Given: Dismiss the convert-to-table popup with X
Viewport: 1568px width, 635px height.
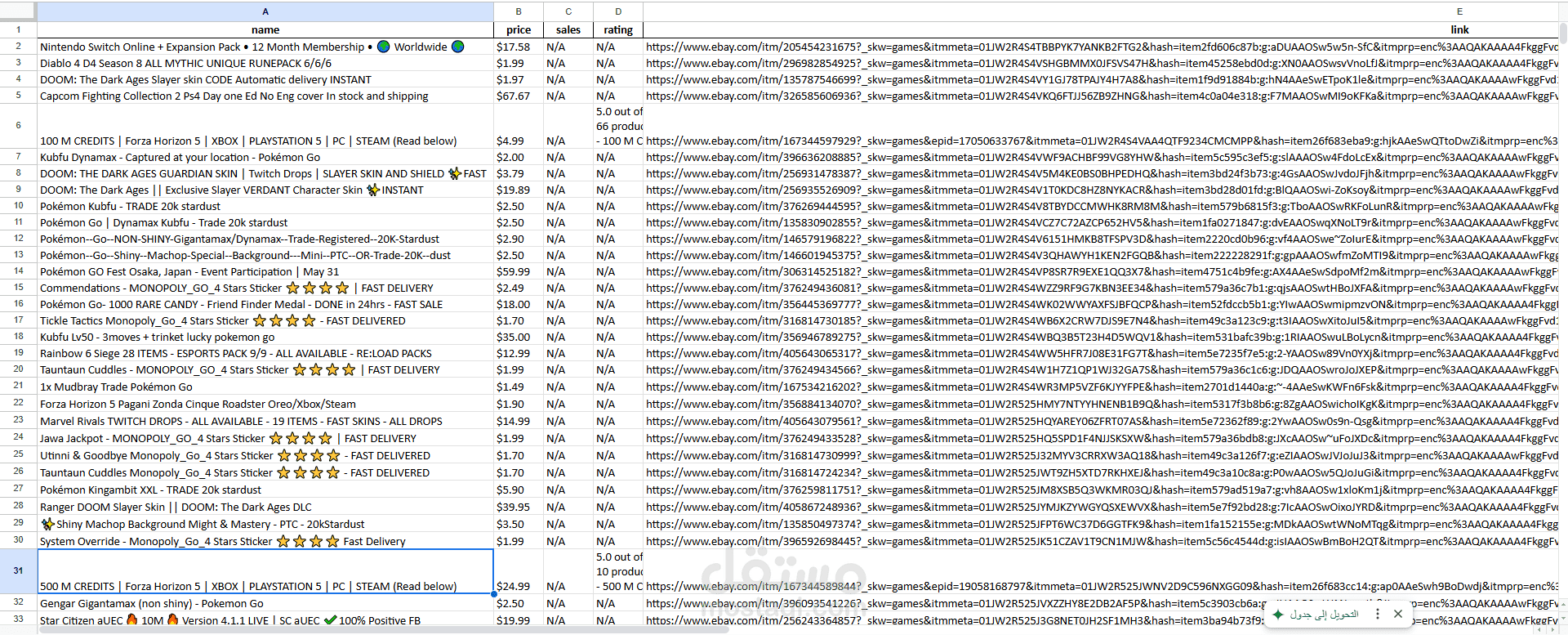Looking at the screenshot, I should coord(1397,614).
